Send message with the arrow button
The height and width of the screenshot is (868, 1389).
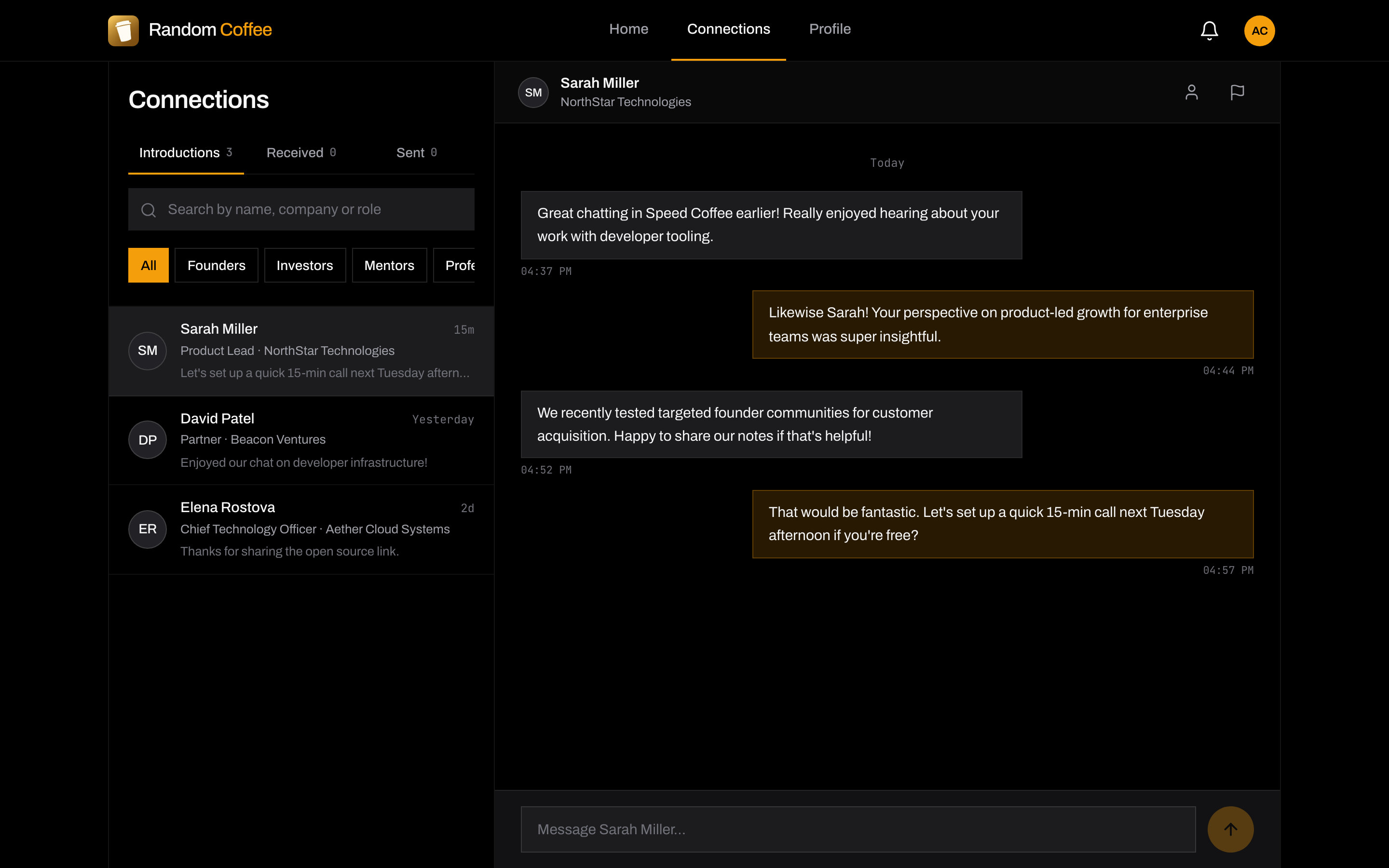pyautogui.click(x=1230, y=829)
